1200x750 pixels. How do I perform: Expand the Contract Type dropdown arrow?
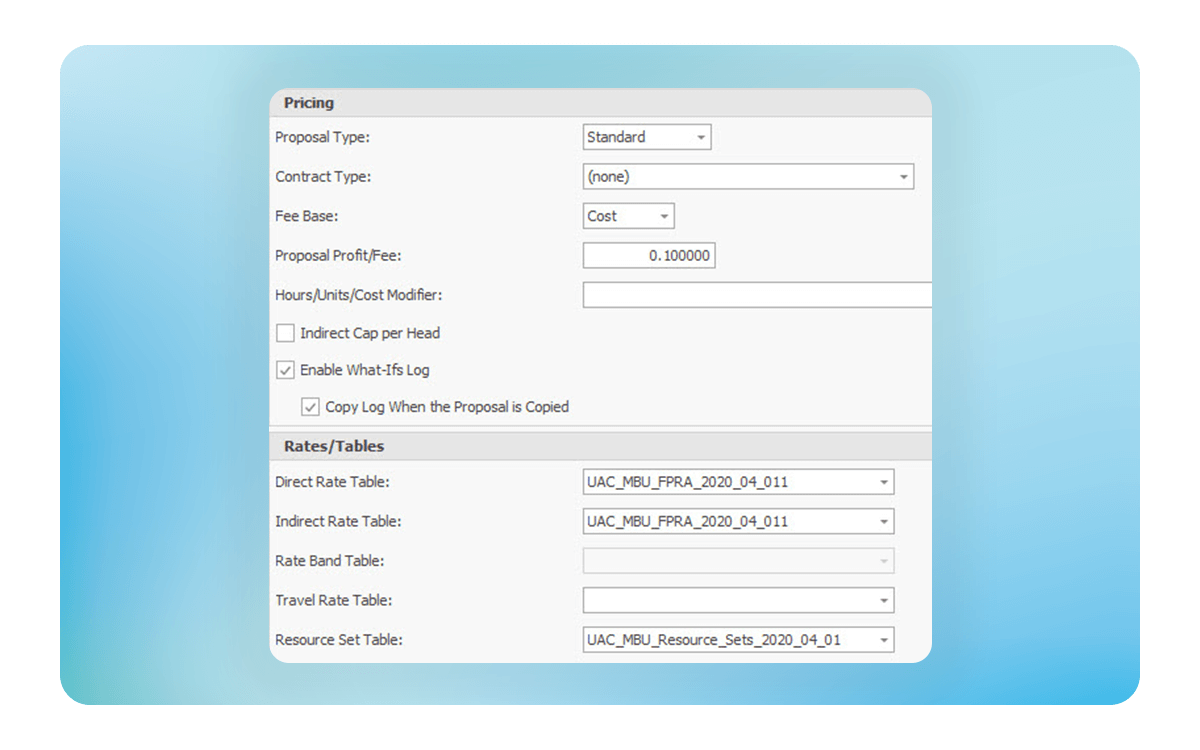903,177
